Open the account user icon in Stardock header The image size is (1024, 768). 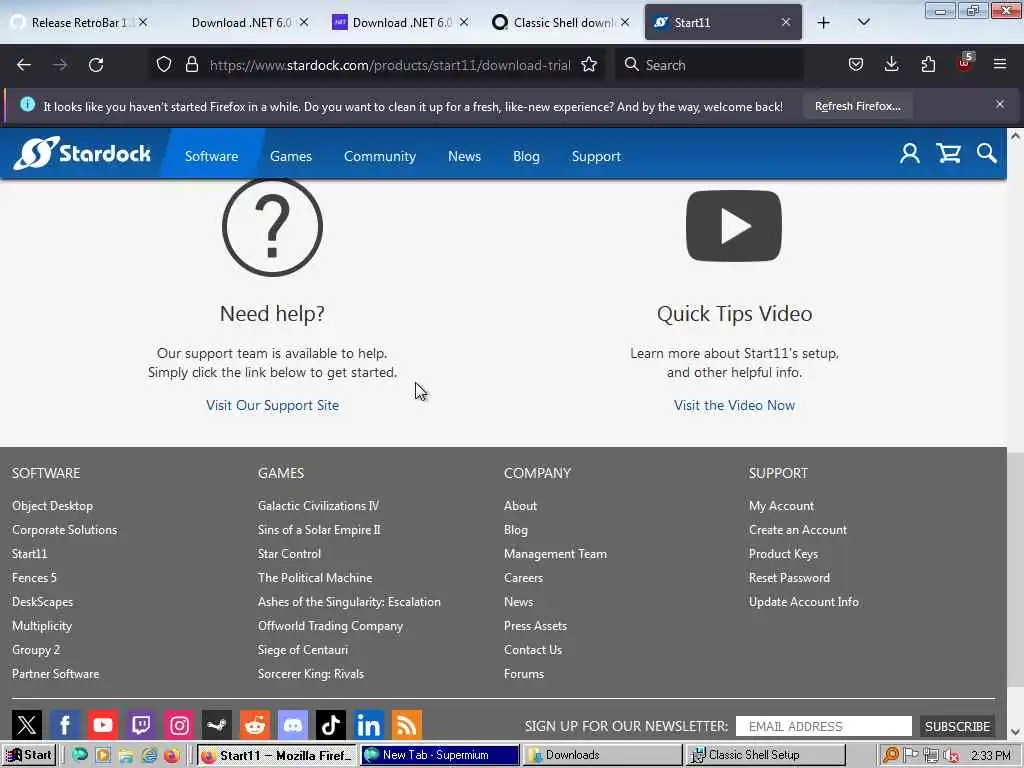pos(909,154)
